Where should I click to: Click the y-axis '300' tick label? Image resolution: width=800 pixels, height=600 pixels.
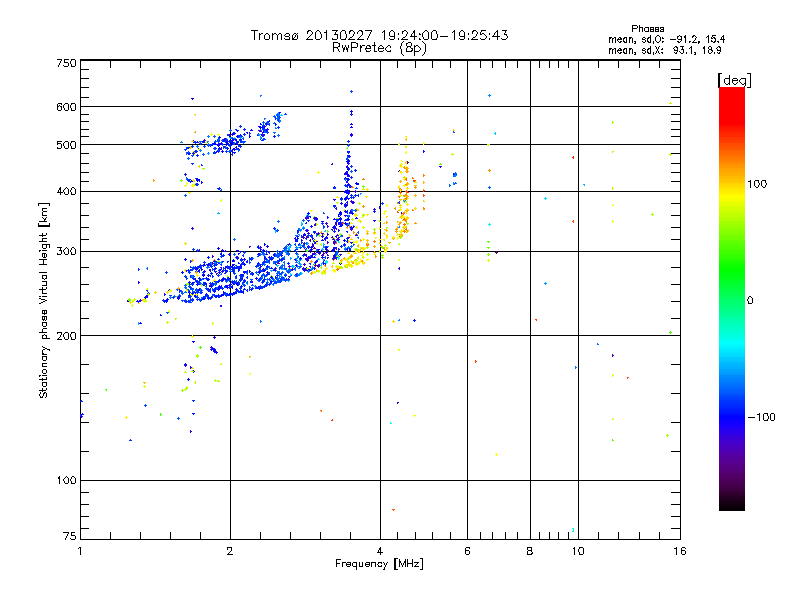pos(66,252)
